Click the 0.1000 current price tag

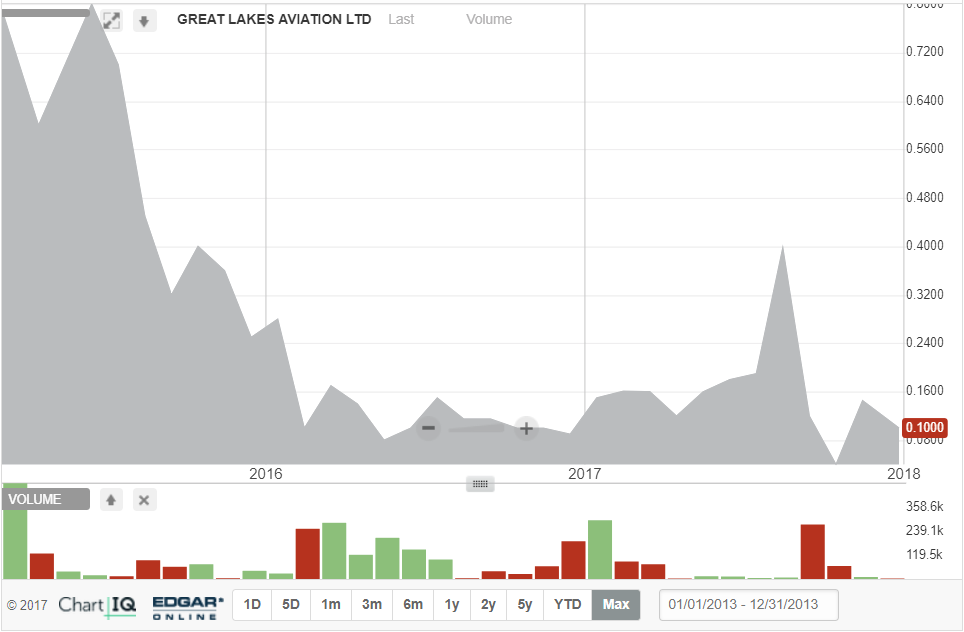(x=925, y=427)
